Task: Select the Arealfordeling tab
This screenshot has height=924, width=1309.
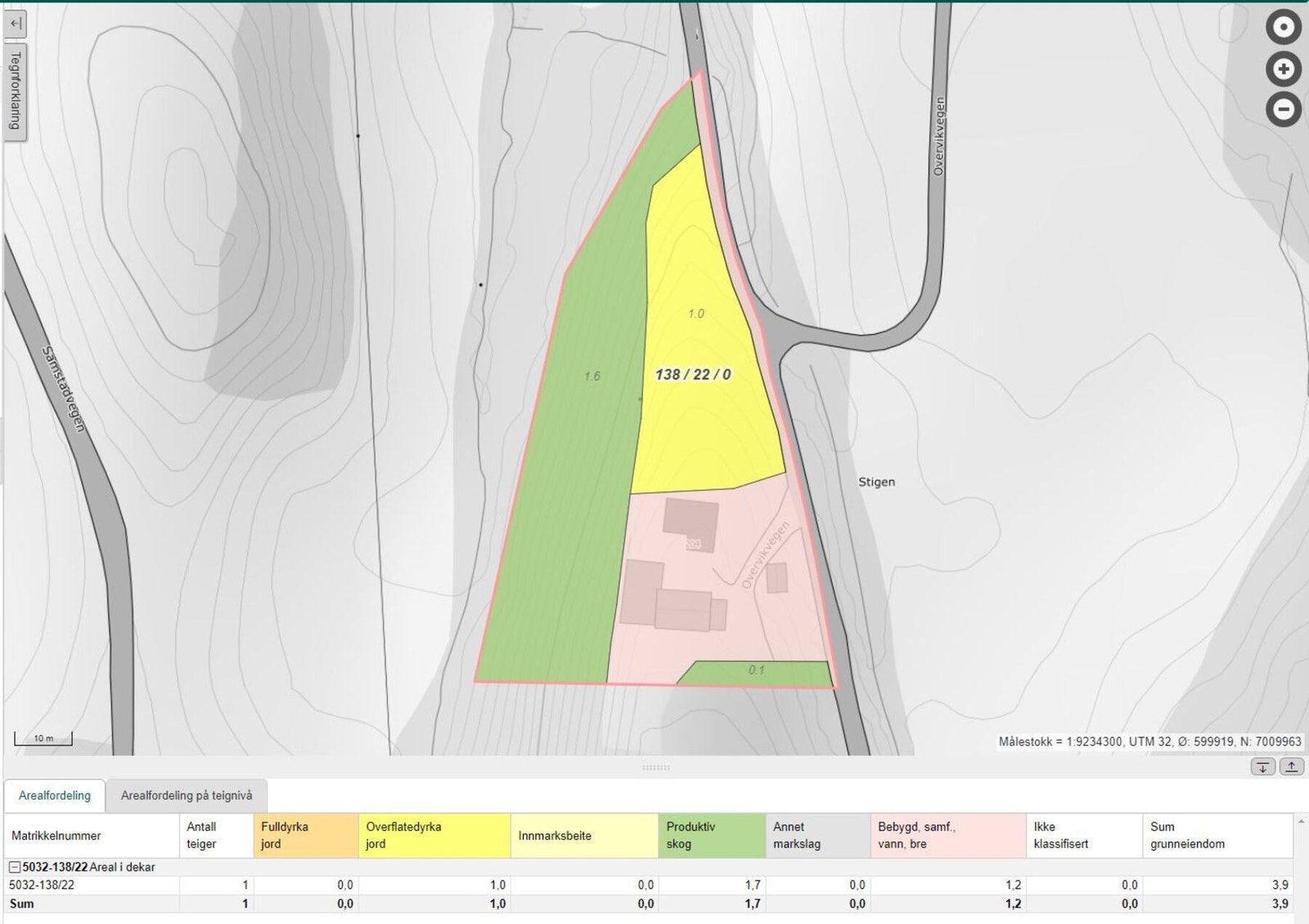Action: point(55,796)
